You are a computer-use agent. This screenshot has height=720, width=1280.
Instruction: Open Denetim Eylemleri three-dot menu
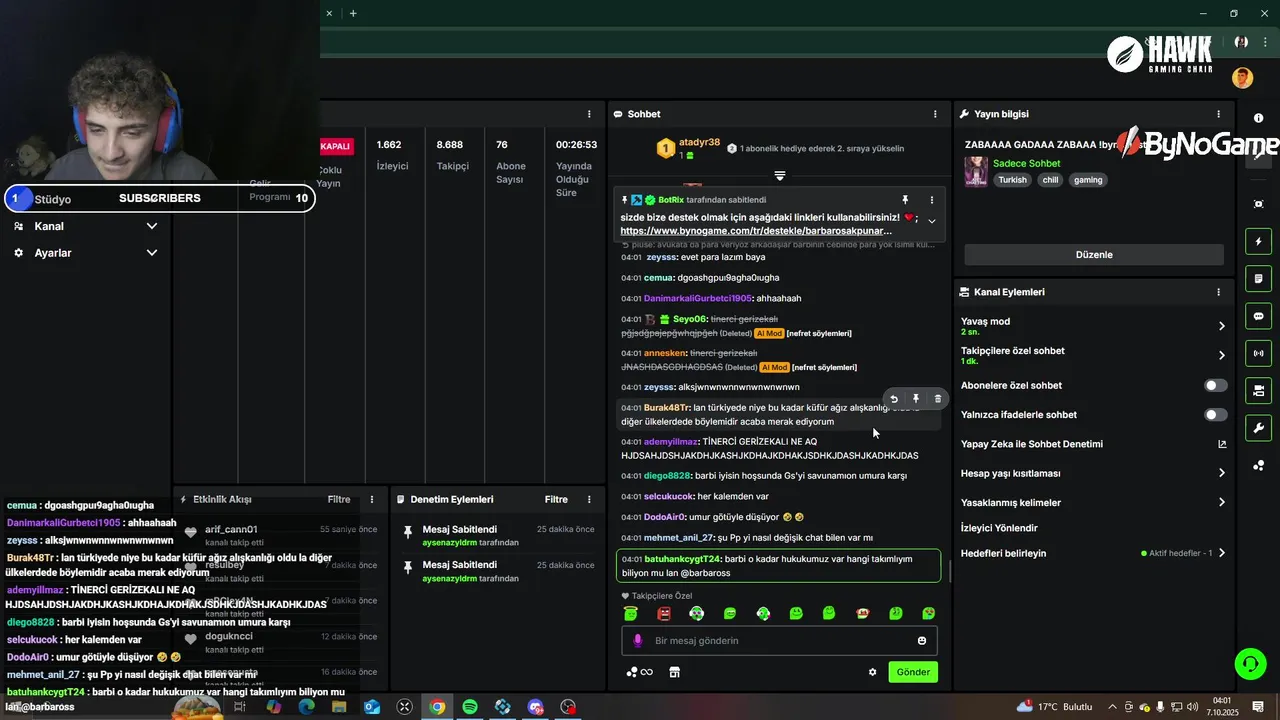tap(589, 499)
